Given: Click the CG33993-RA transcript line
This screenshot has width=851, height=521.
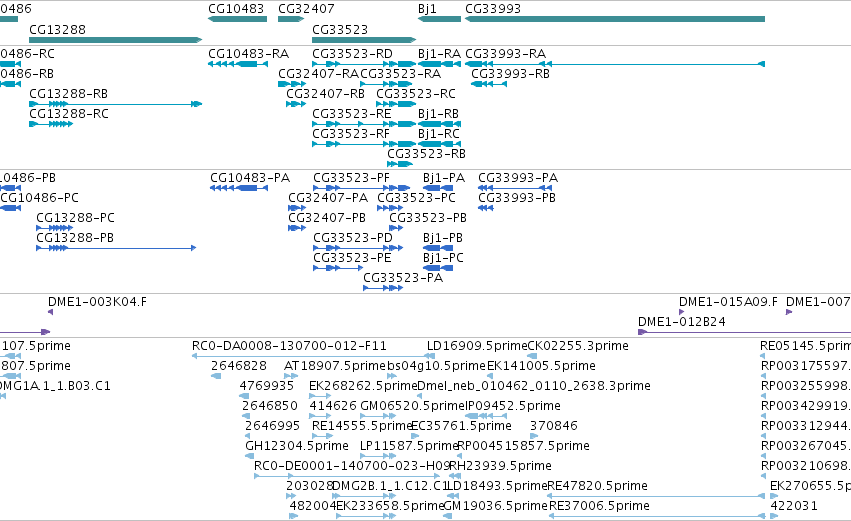Looking at the screenshot, I should coord(615,64).
